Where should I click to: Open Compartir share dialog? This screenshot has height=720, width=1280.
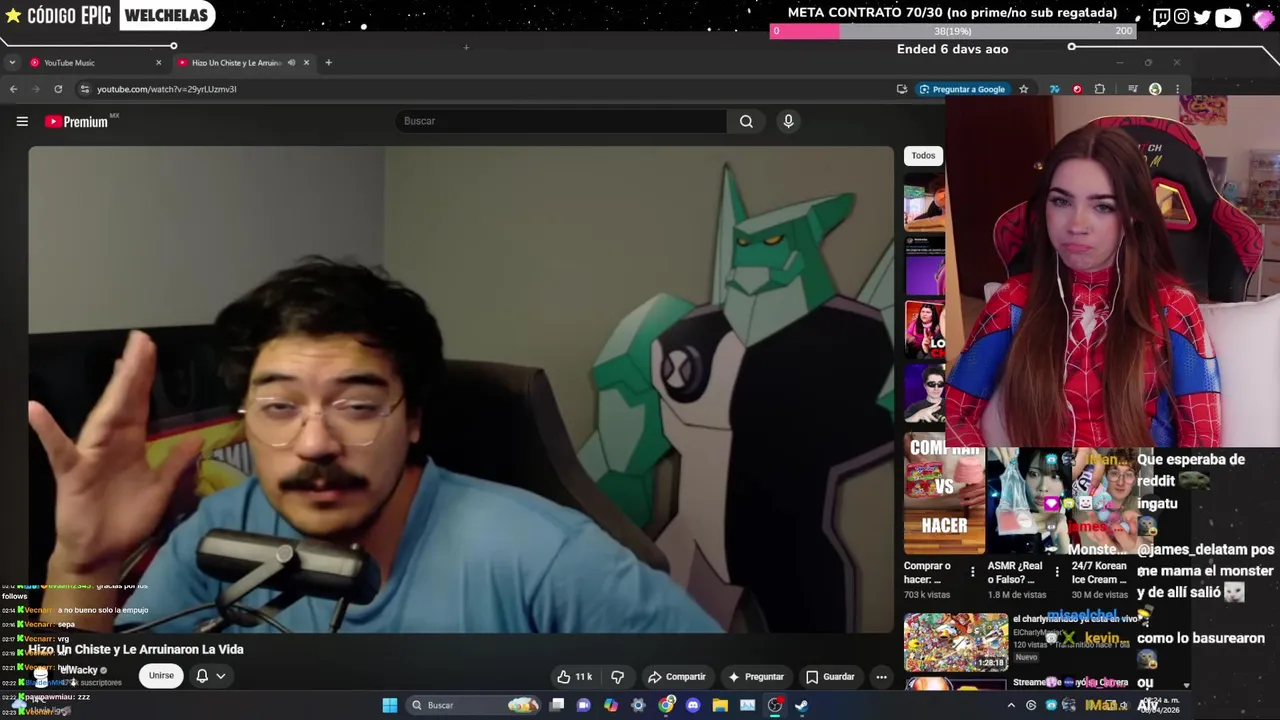coord(676,677)
